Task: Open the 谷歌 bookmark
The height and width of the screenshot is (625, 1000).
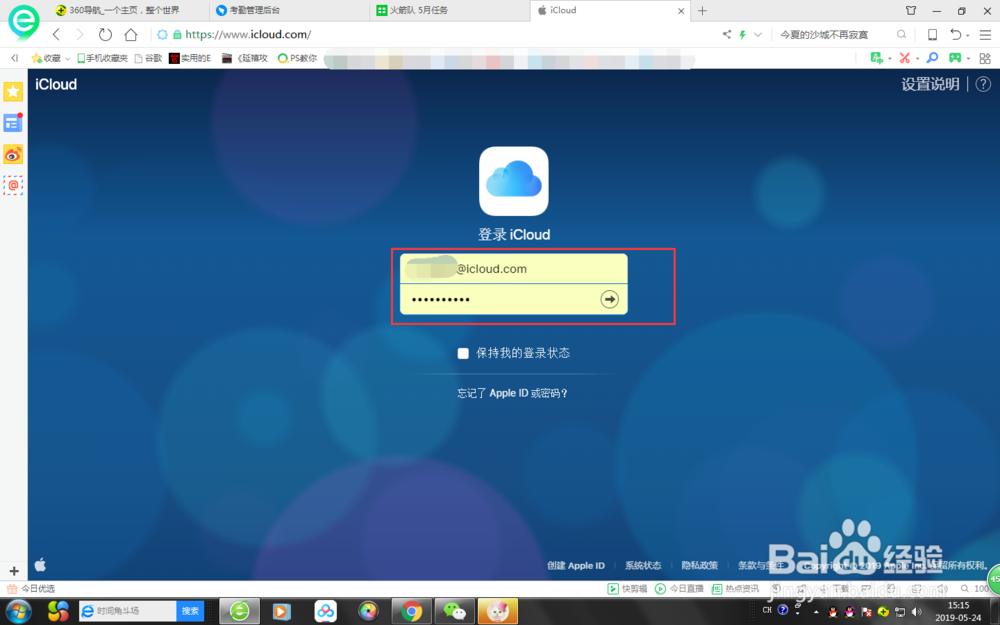Action: pos(148,58)
